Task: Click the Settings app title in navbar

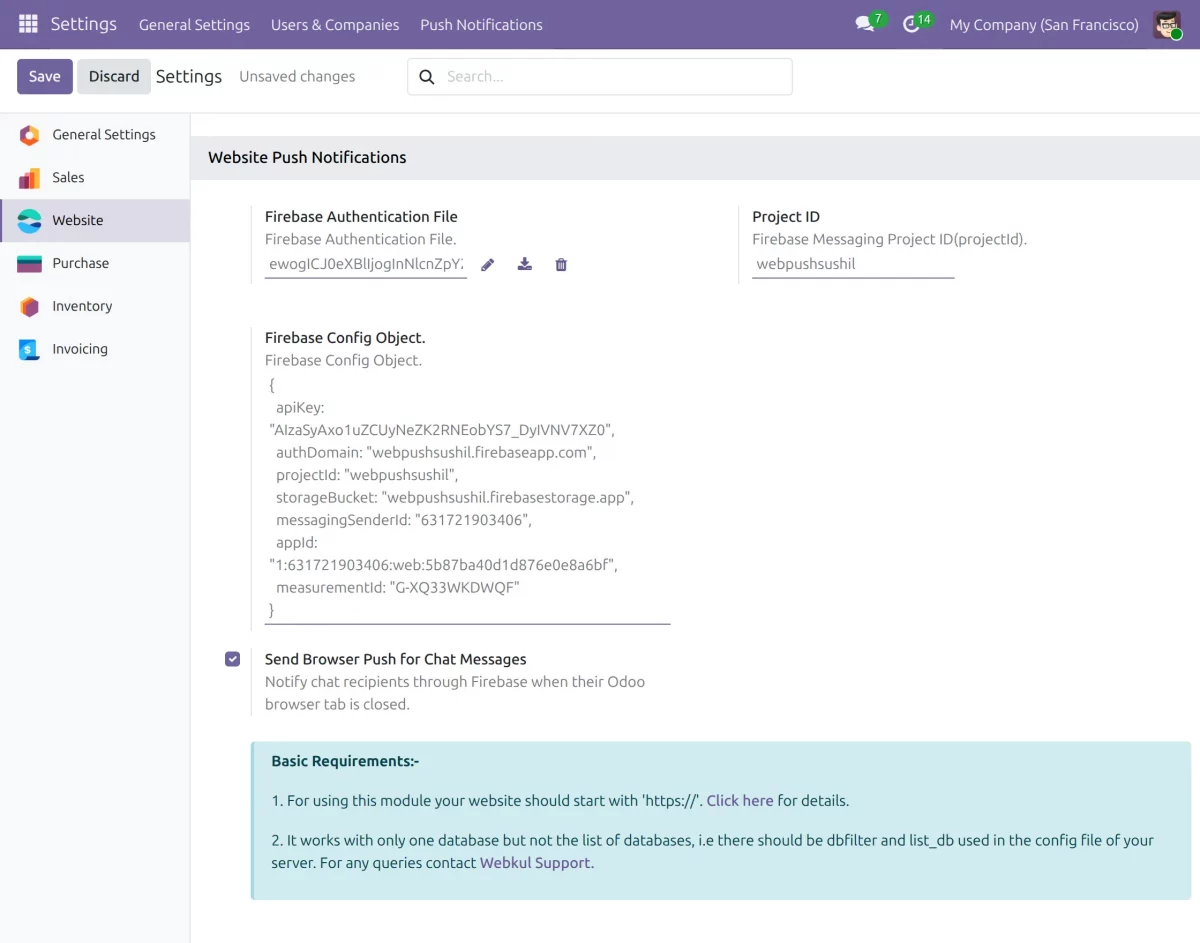Action: click(84, 24)
